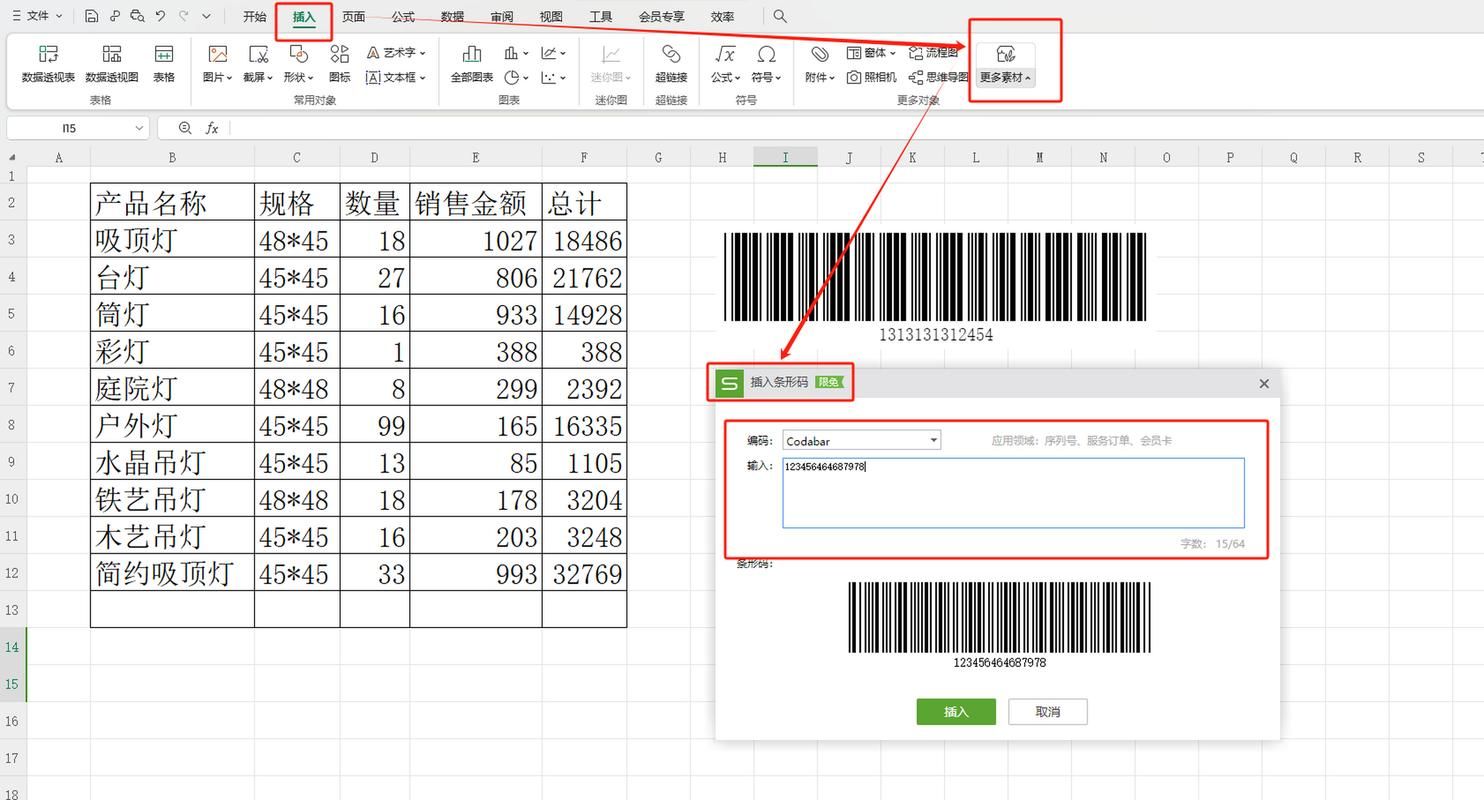Switch to the 工具 Tools tab
This screenshot has width=1484, height=800.
601,16
